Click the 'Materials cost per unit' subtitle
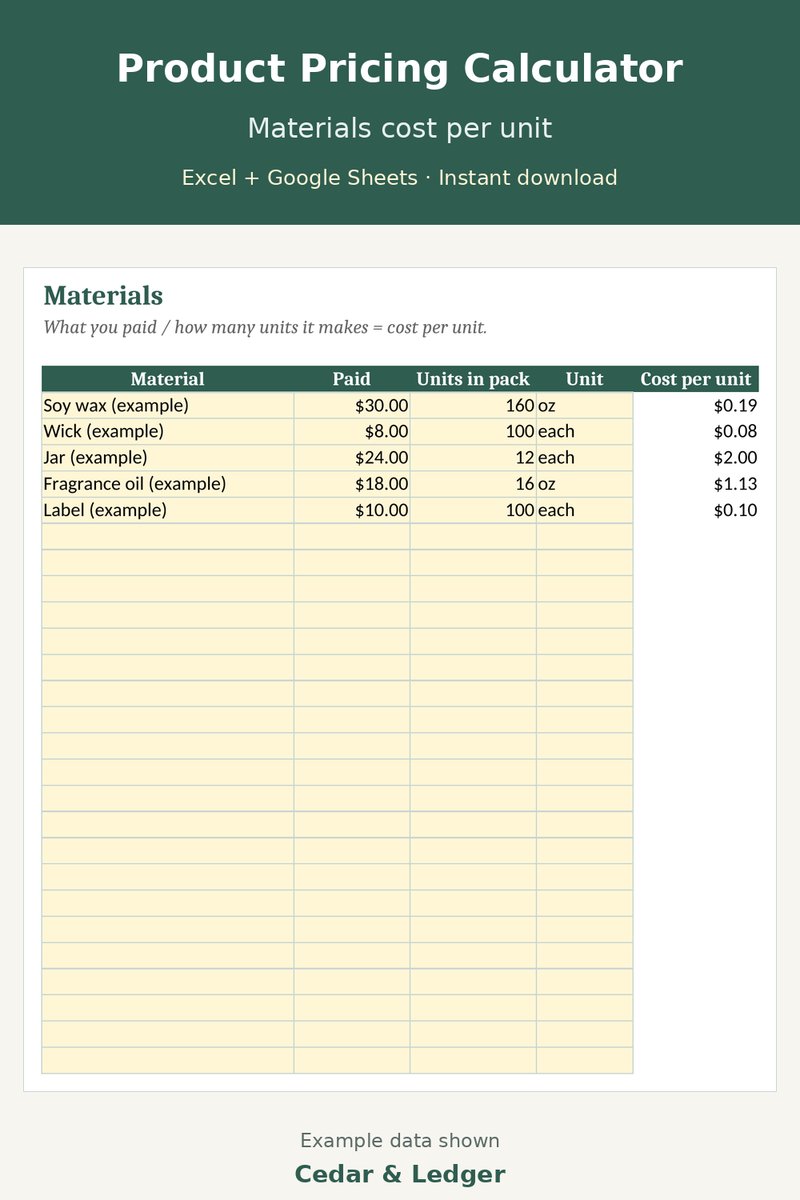Viewport: 800px width, 1200px height. point(400,129)
